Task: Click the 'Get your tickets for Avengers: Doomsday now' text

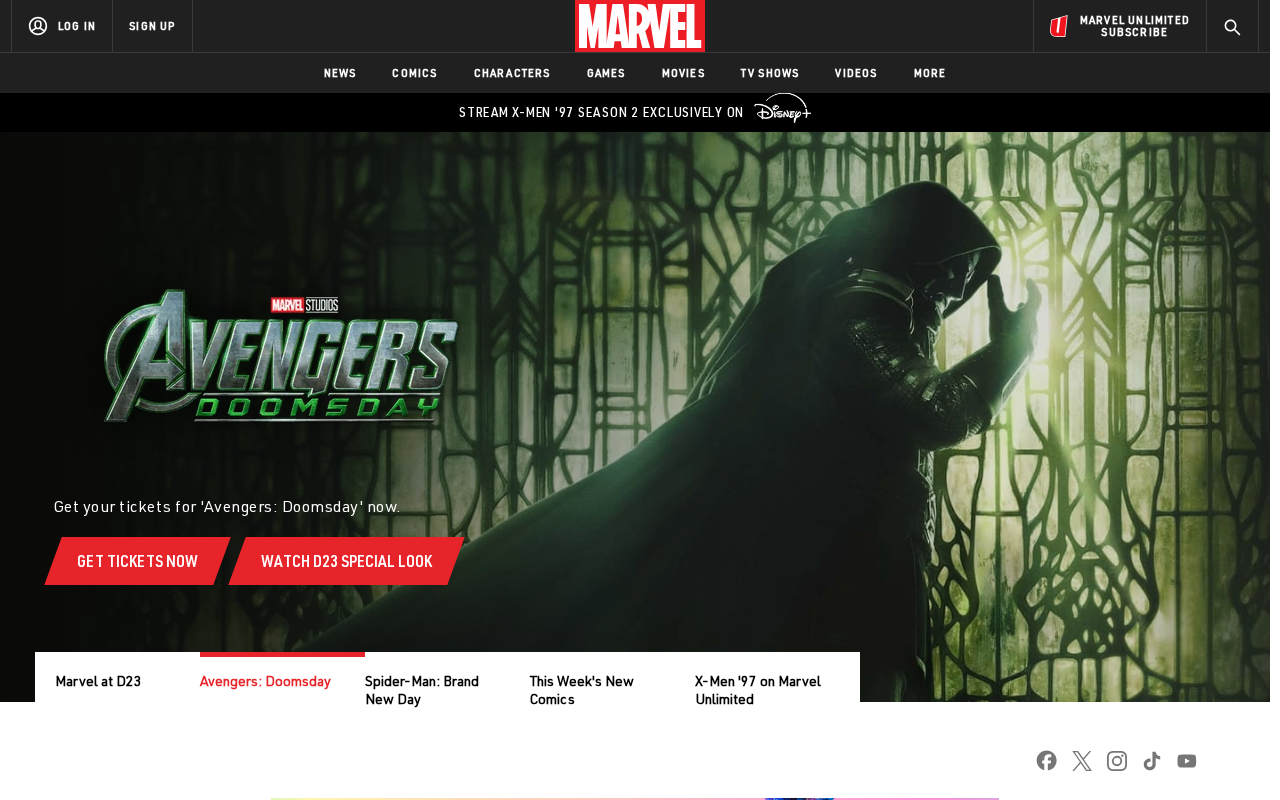Action: point(227,507)
